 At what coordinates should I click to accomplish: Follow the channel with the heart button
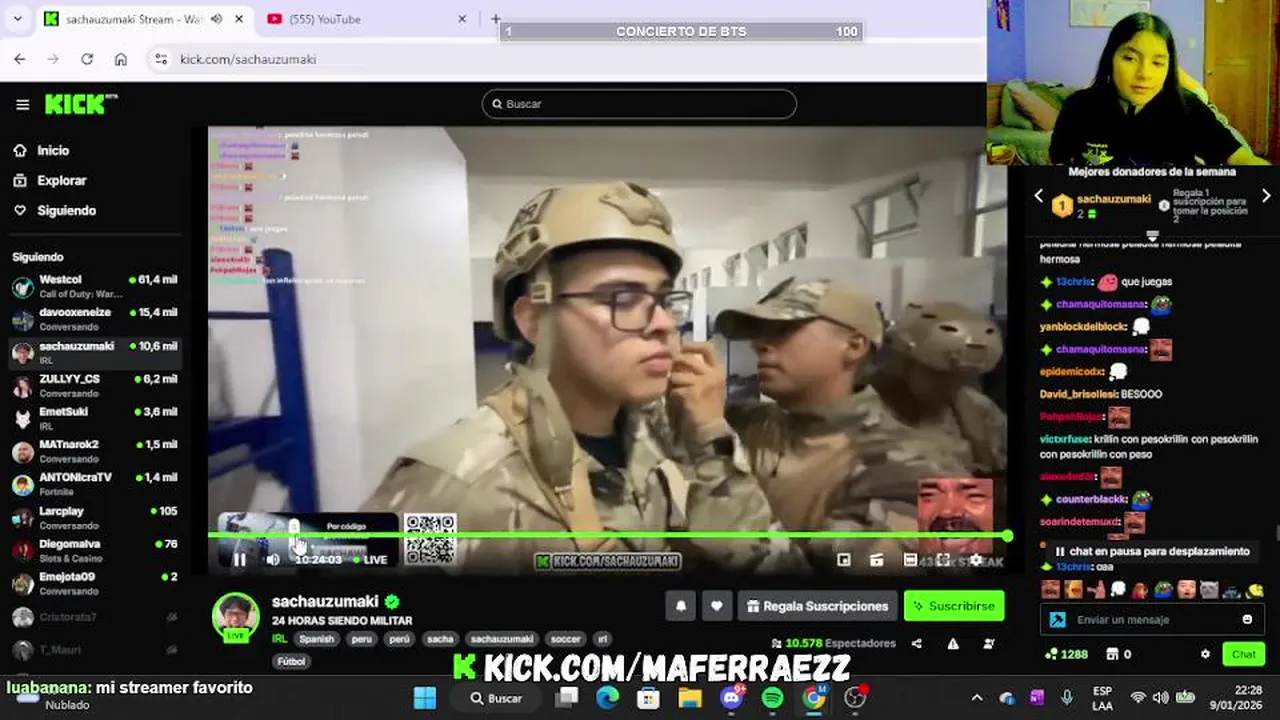coord(717,606)
